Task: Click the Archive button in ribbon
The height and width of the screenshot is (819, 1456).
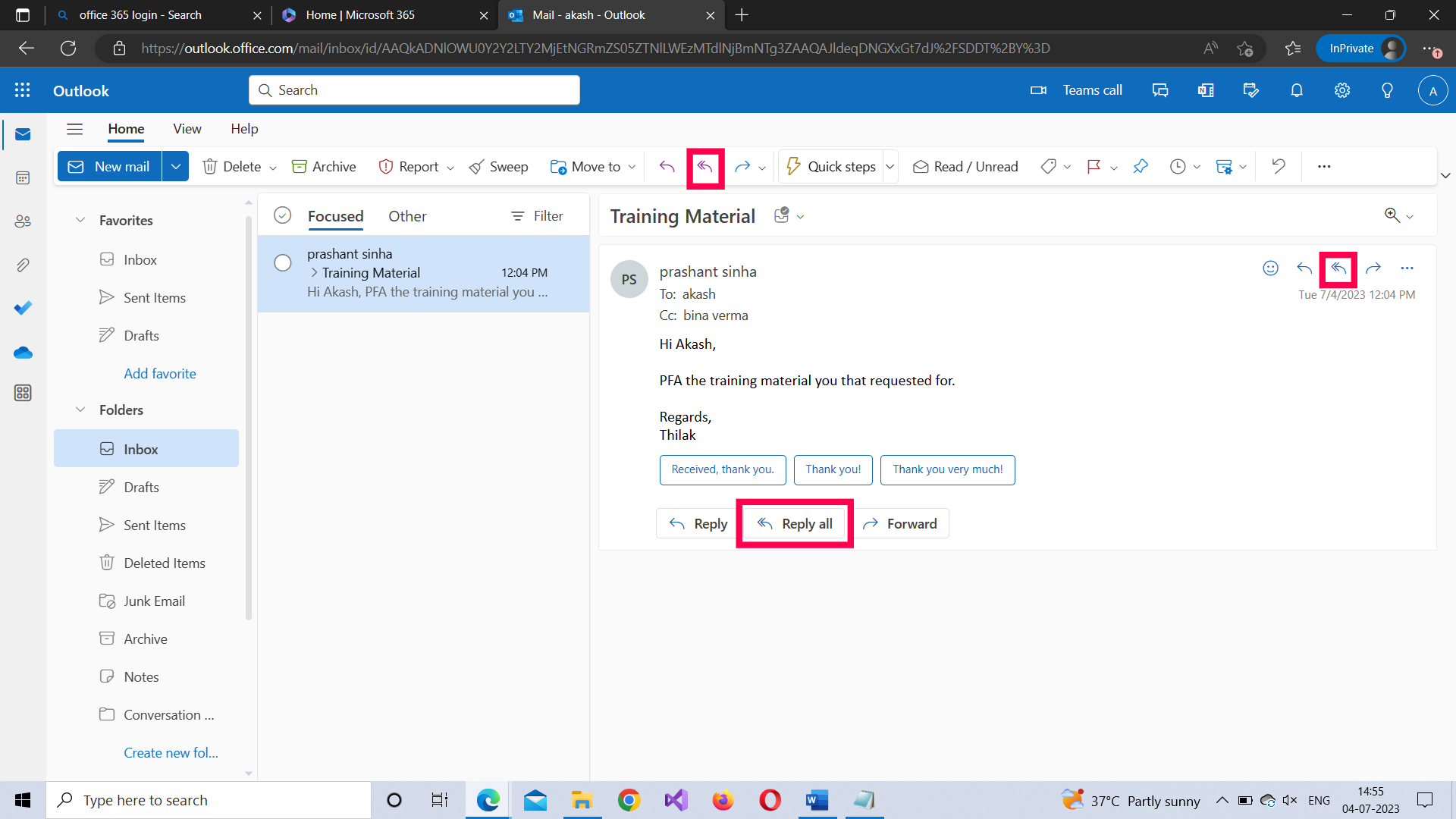Action: pos(324,167)
